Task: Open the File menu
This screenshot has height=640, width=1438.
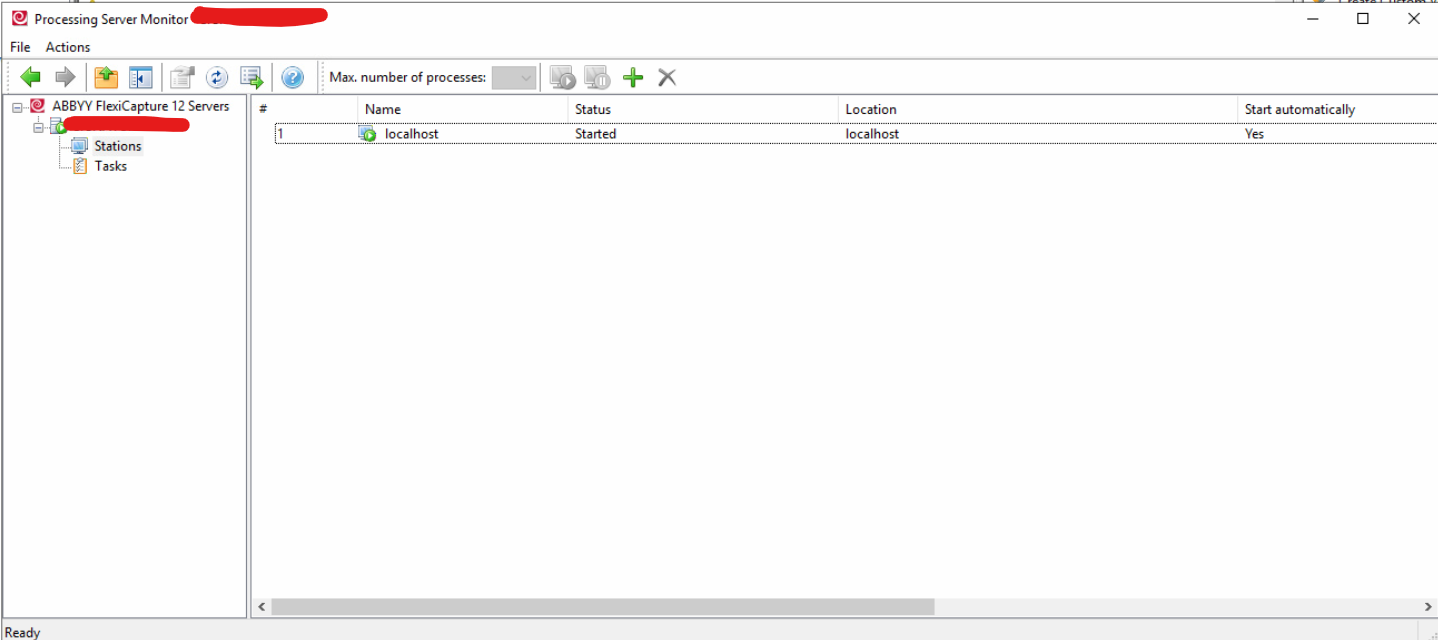Action: coord(20,47)
